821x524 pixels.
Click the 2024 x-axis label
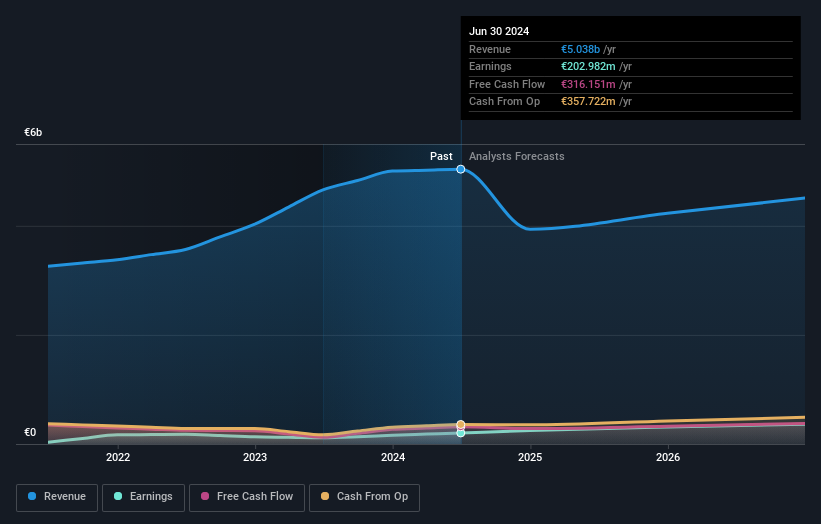pos(393,457)
